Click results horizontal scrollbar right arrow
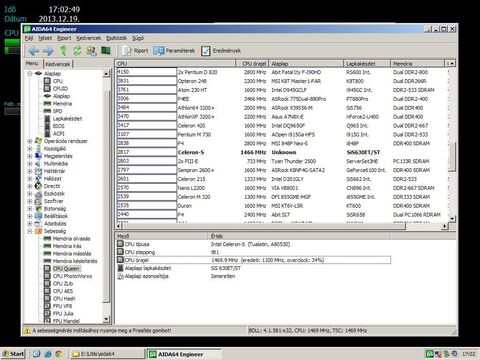The width and height of the screenshot is (480, 360). click(445, 226)
